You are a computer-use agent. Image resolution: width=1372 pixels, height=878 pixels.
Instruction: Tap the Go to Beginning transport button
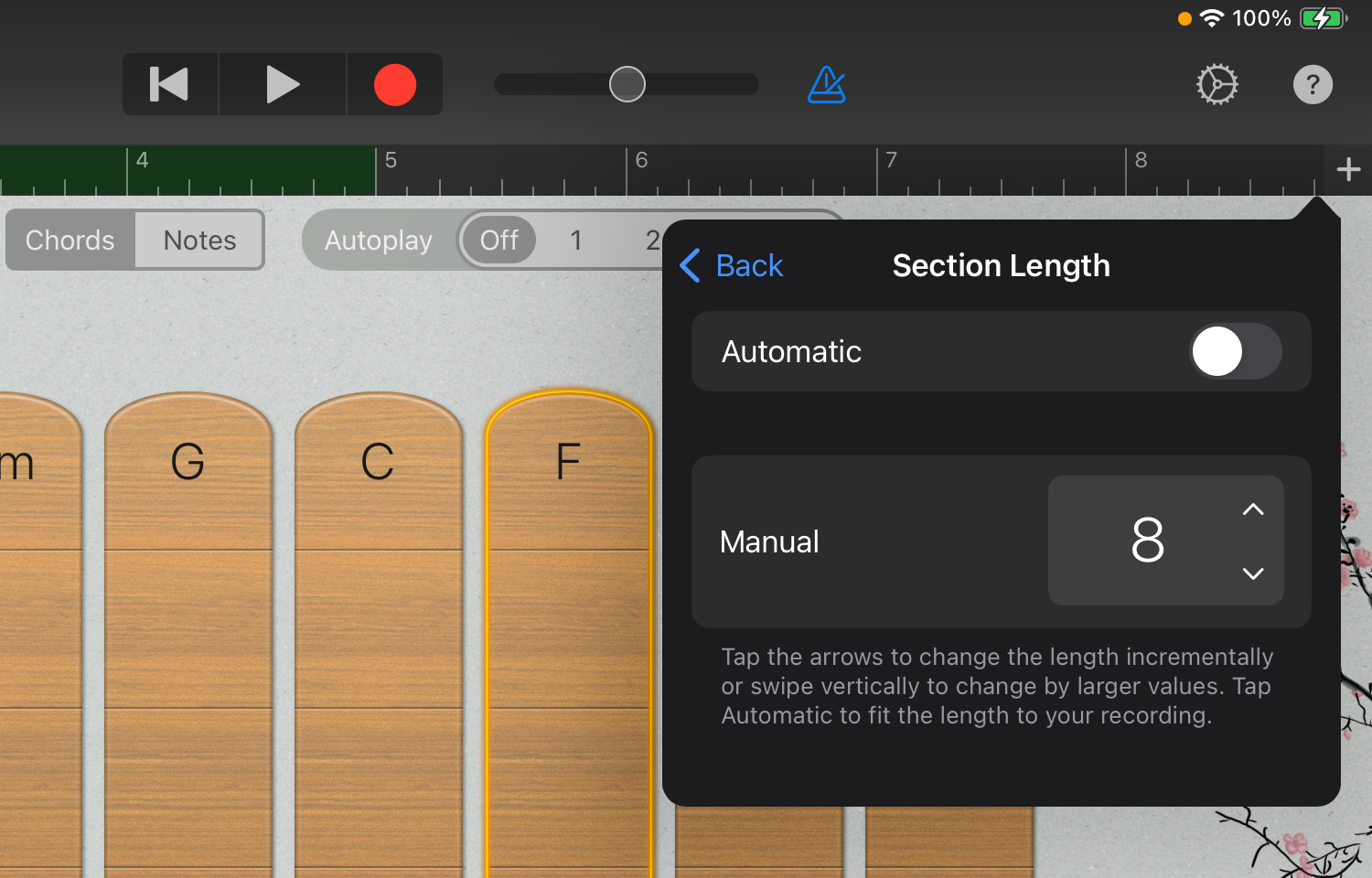point(170,84)
